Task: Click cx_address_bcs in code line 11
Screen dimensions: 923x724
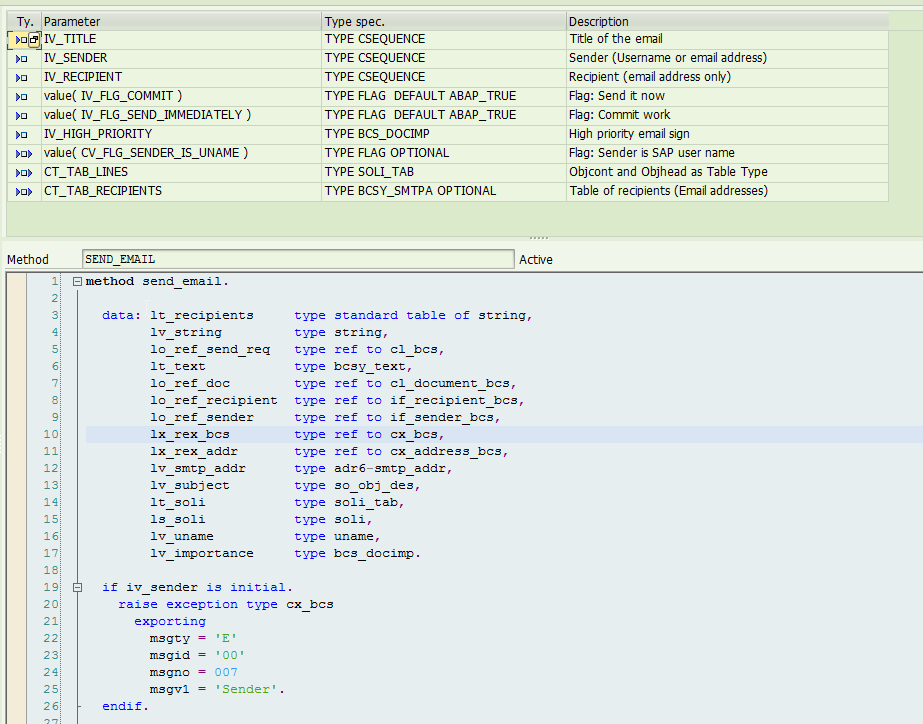Action: (x=446, y=451)
